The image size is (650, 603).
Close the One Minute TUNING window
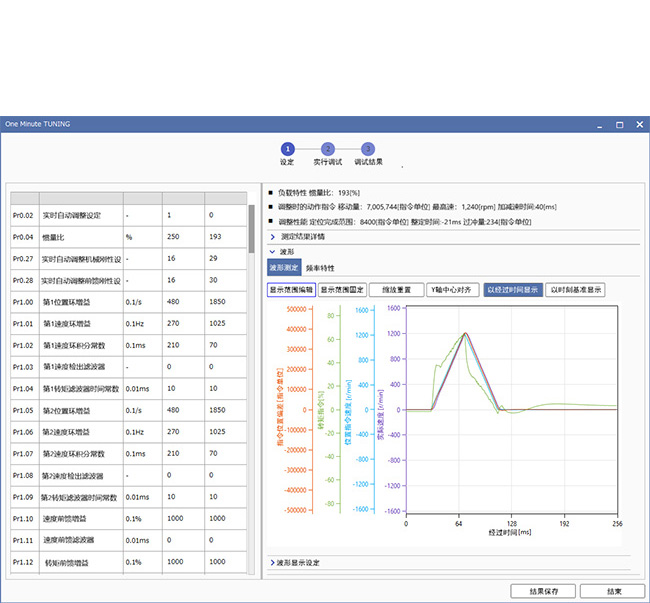click(x=638, y=124)
